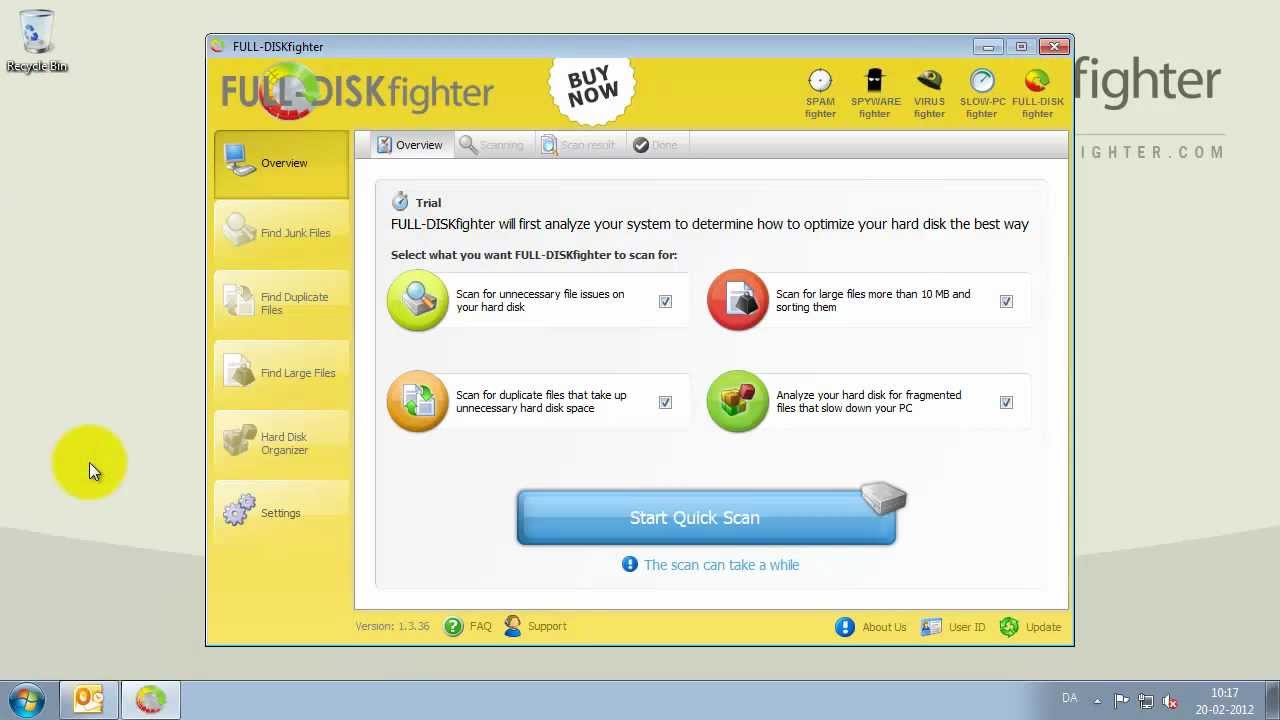This screenshot has width=1280, height=720.
Task: Switch to the Overview tab
Action: (x=410, y=145)
